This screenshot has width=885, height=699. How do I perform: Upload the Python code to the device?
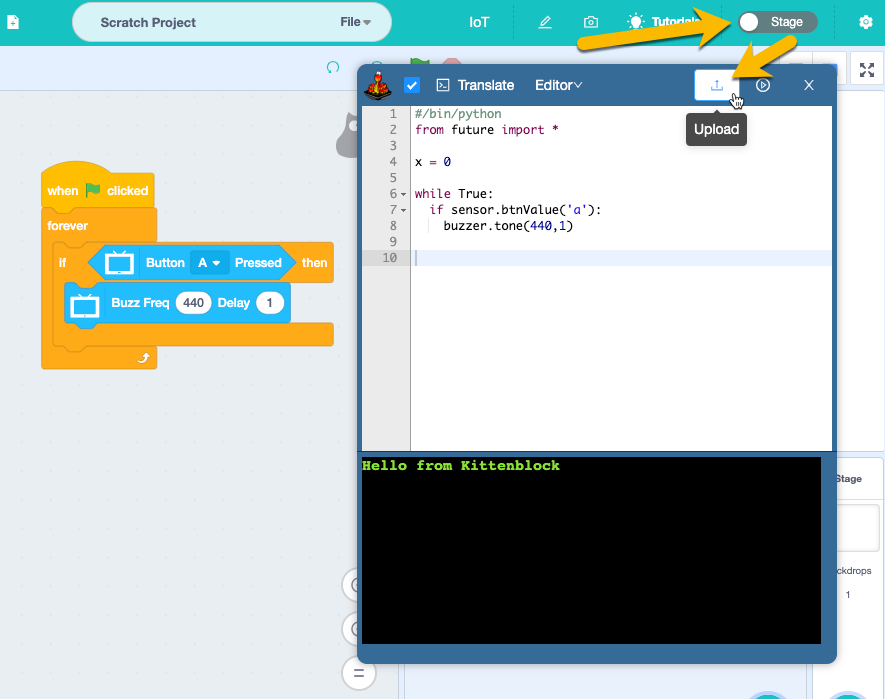[716, 85]
